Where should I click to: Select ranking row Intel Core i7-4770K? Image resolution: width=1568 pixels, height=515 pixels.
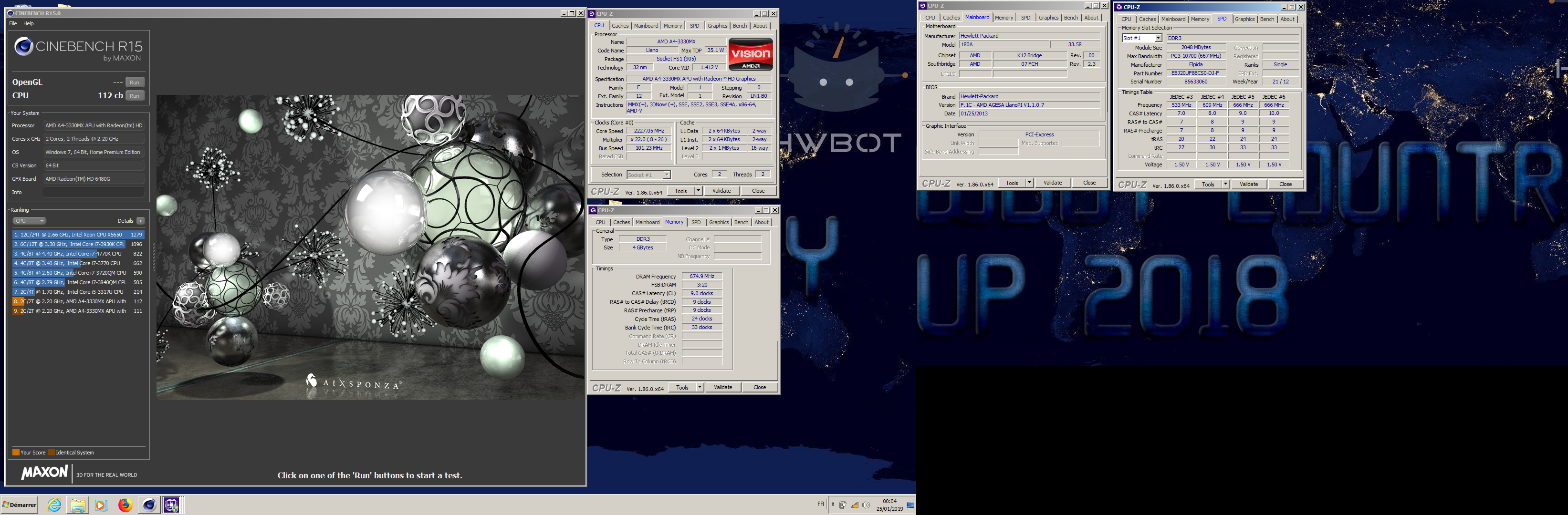pyautogui.click(x=78, y=254)
